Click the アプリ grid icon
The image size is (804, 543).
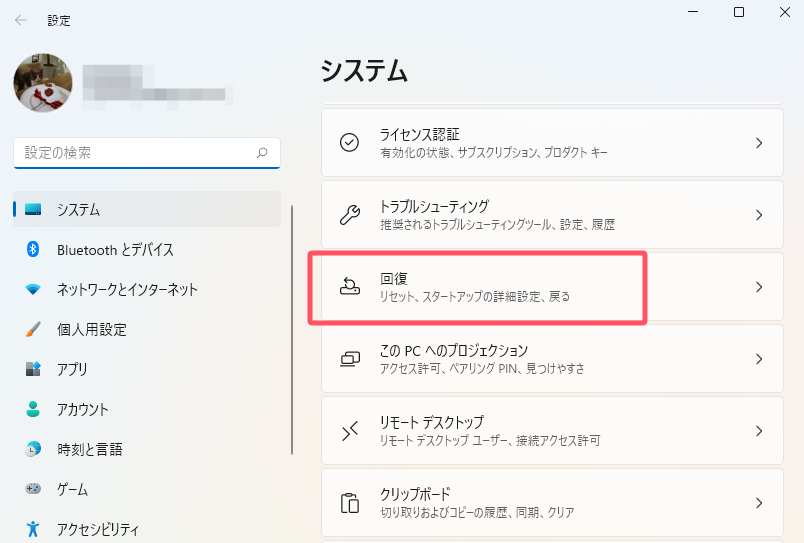click(x=33, y=369)
